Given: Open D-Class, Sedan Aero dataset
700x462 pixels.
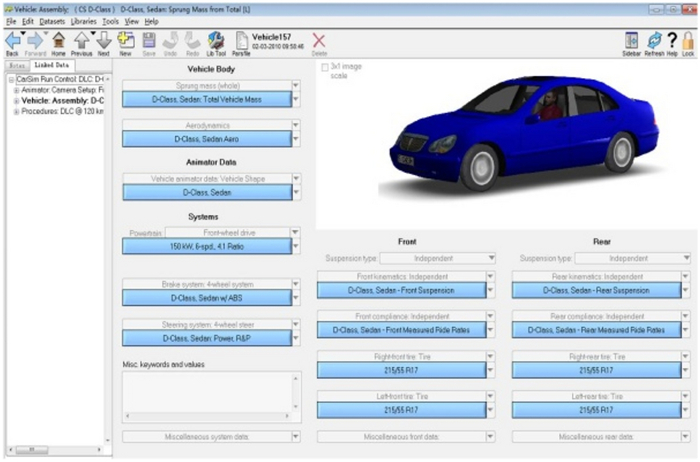Looking at the screenshot, I should click(x=207, y=139).
